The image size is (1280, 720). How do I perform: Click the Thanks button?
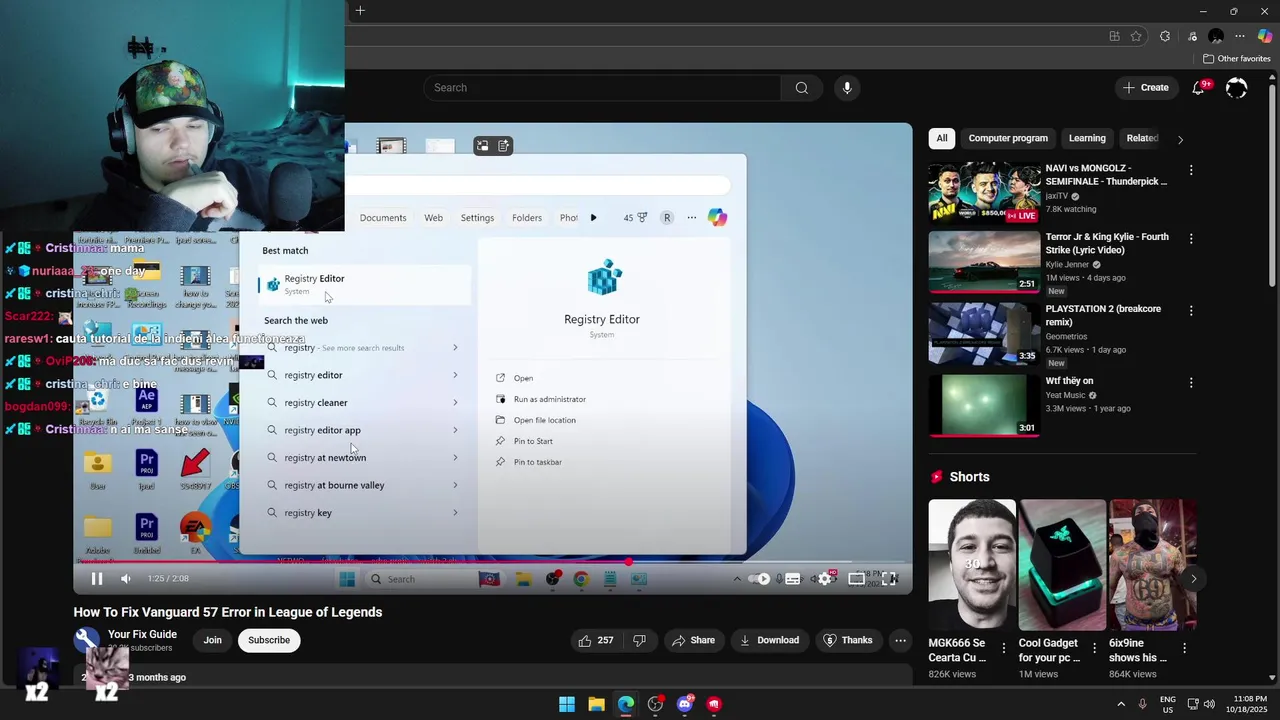pos(848,640)
